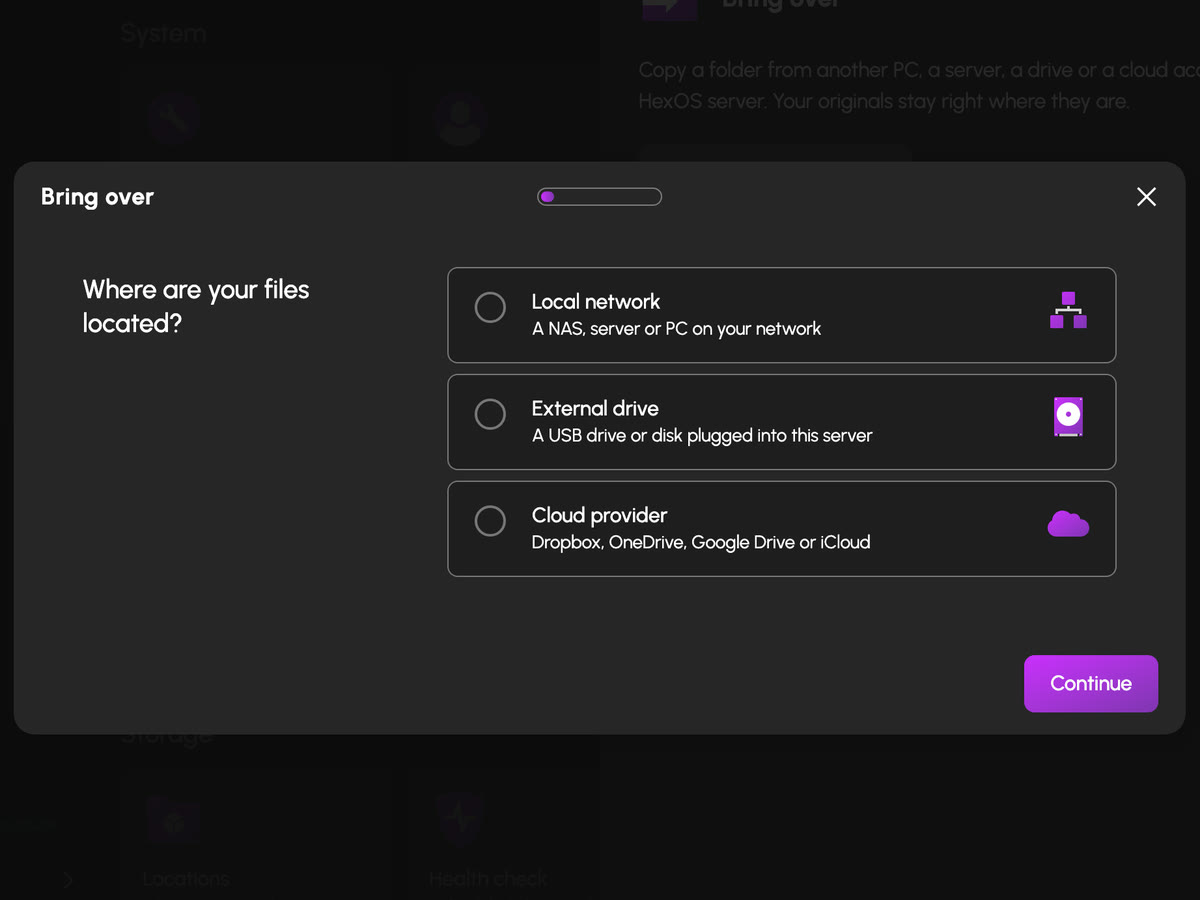Click the dimmed Locations icon in background
Screen dimensions: 1200x900
(172, 822)
